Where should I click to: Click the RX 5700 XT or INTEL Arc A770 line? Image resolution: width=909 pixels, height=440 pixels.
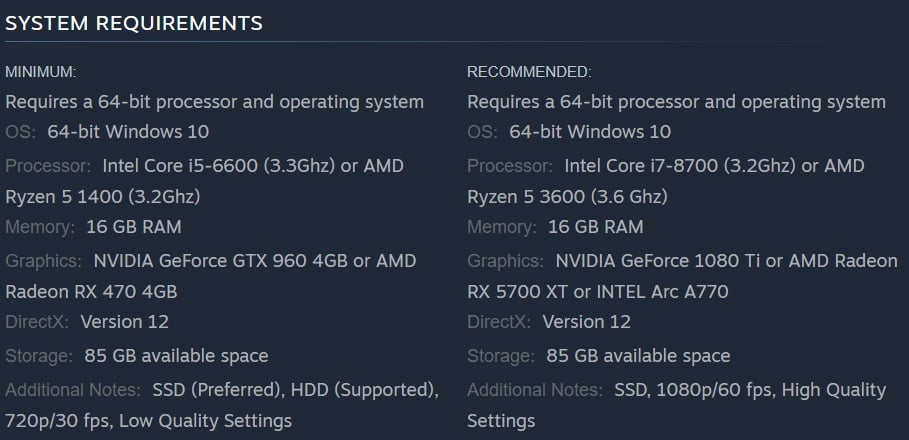tap(597, 292)
